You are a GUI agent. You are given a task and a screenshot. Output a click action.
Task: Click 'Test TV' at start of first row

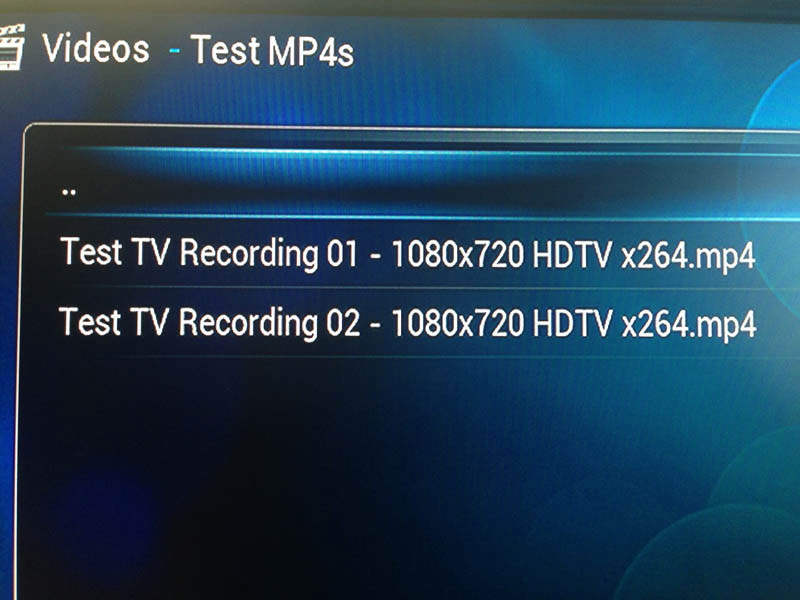click(x=114, y=251)
